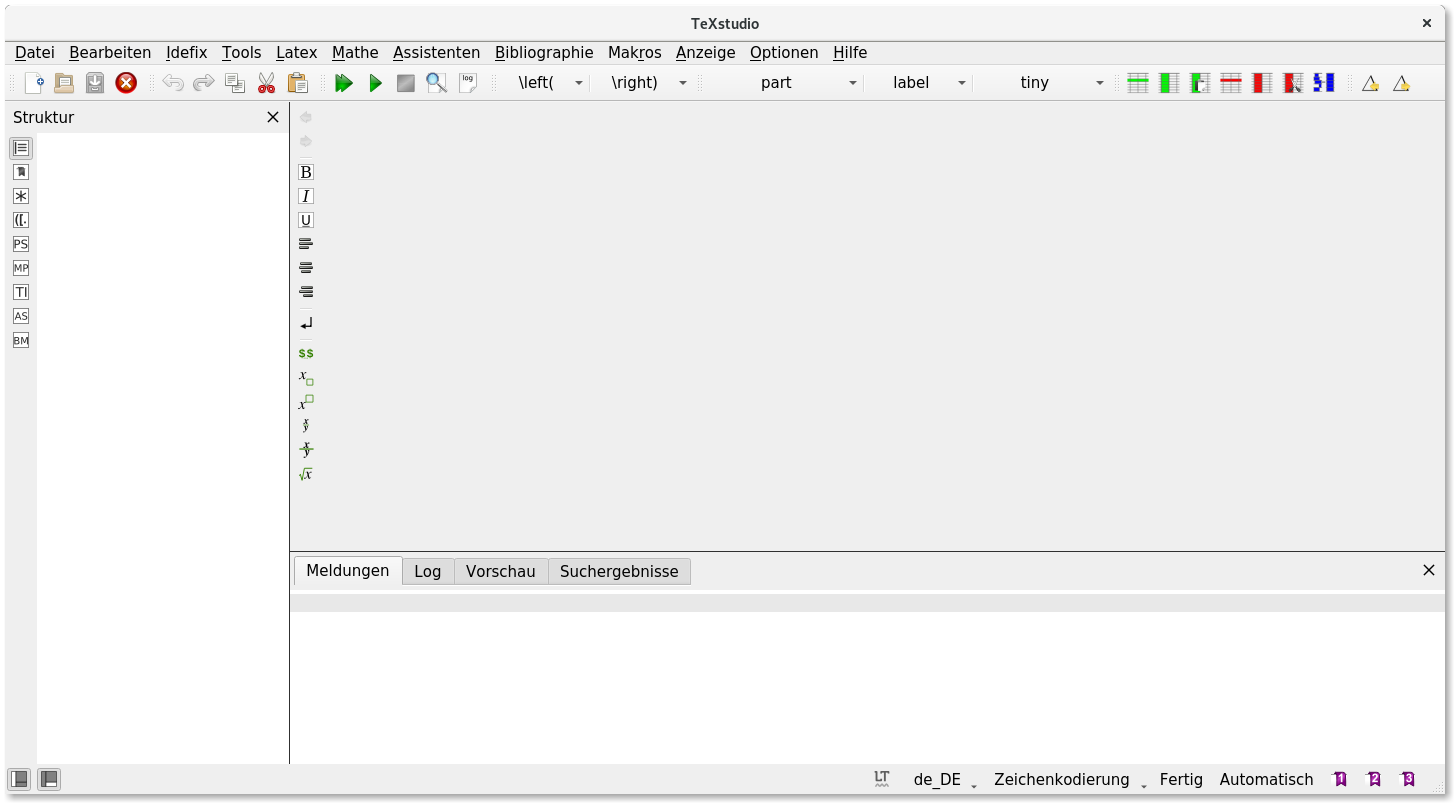Show the structure view in the side panel
Image resolution: width=1454 pixels, height=803 pixels.
pos(21,148)
